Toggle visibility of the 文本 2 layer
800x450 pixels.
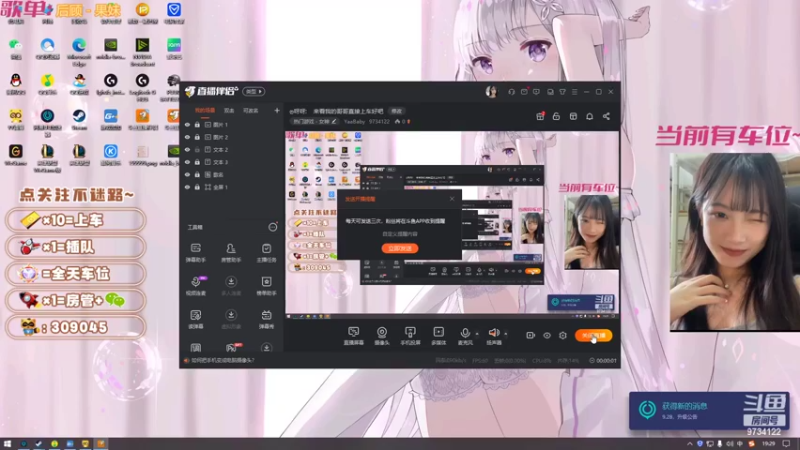187,149
